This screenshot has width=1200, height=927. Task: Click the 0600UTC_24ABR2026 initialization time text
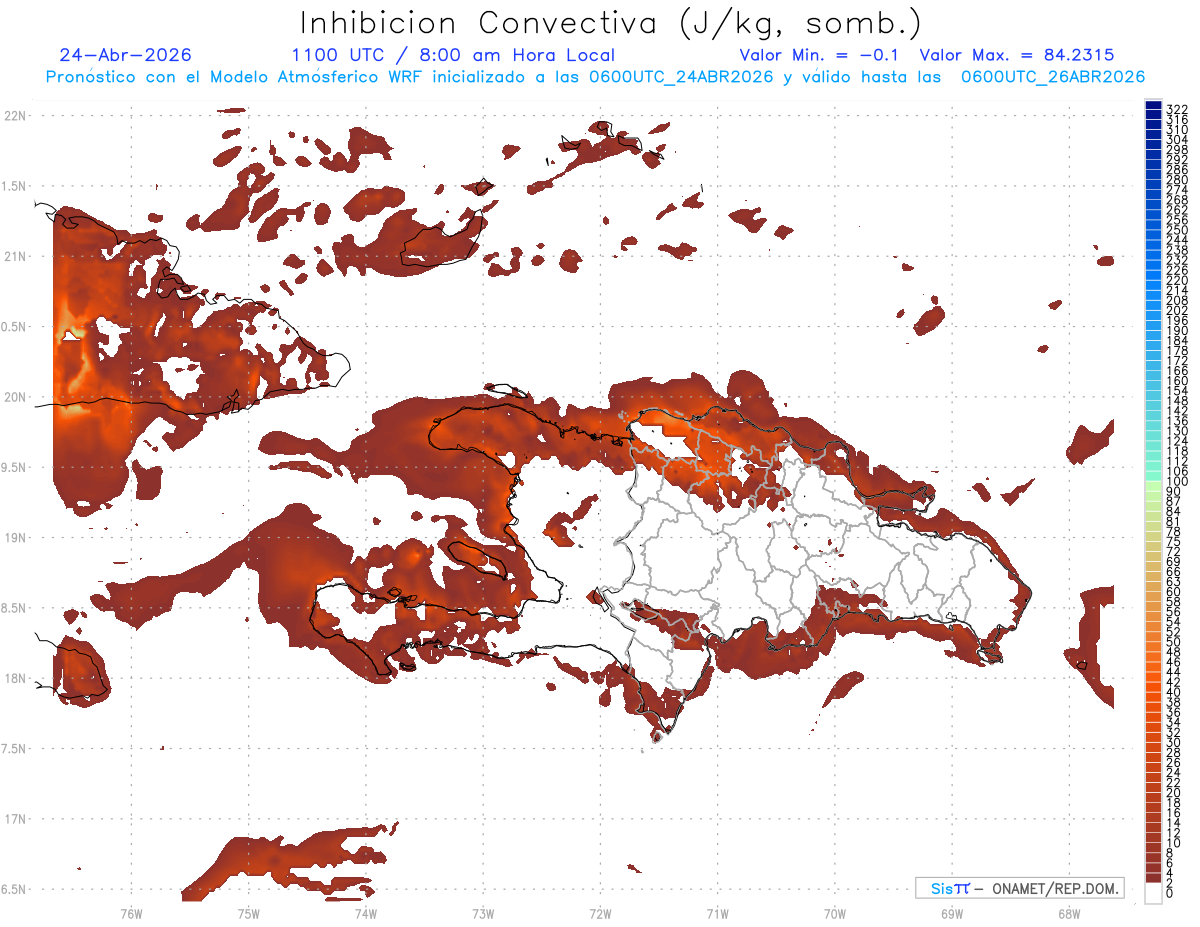point(682,77)
